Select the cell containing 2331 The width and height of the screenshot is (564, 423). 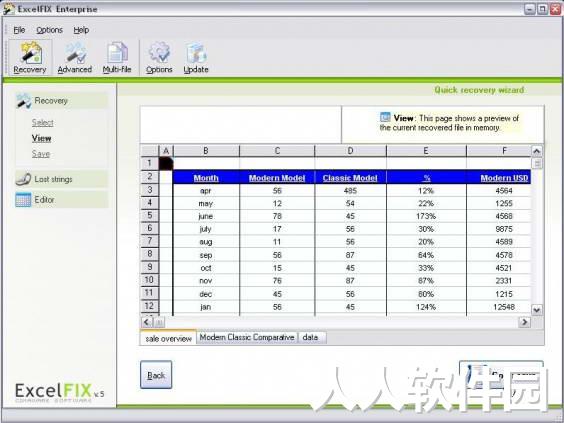pos(499,281)
